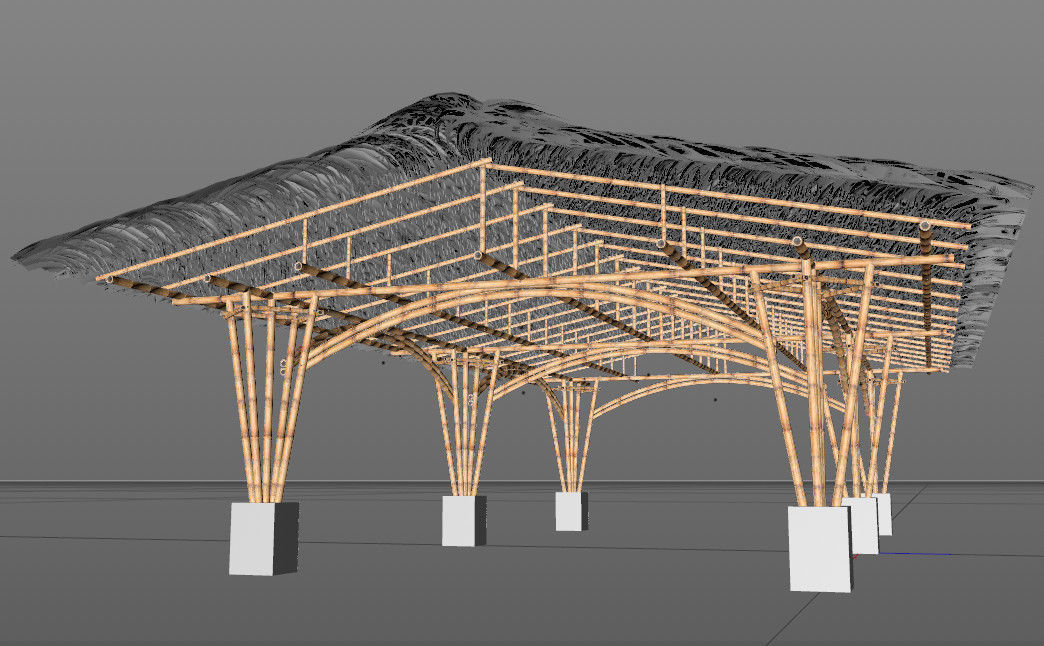Select the largest concrete footing at front right
Viewport: 1044px width, 646px height.
point(820,549)
